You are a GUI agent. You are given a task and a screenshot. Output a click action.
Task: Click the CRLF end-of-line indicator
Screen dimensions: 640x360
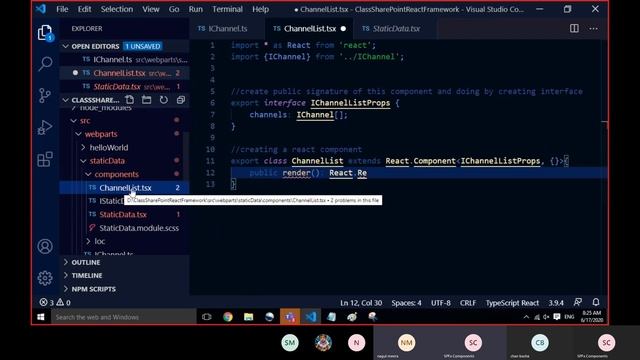click(x=468, y=303)
